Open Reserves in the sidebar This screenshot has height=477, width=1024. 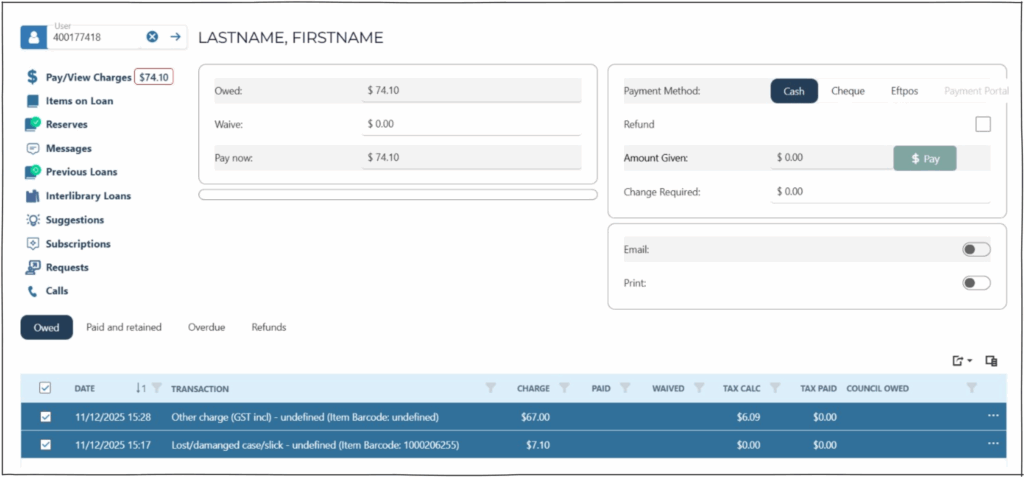tap(66, 125)
